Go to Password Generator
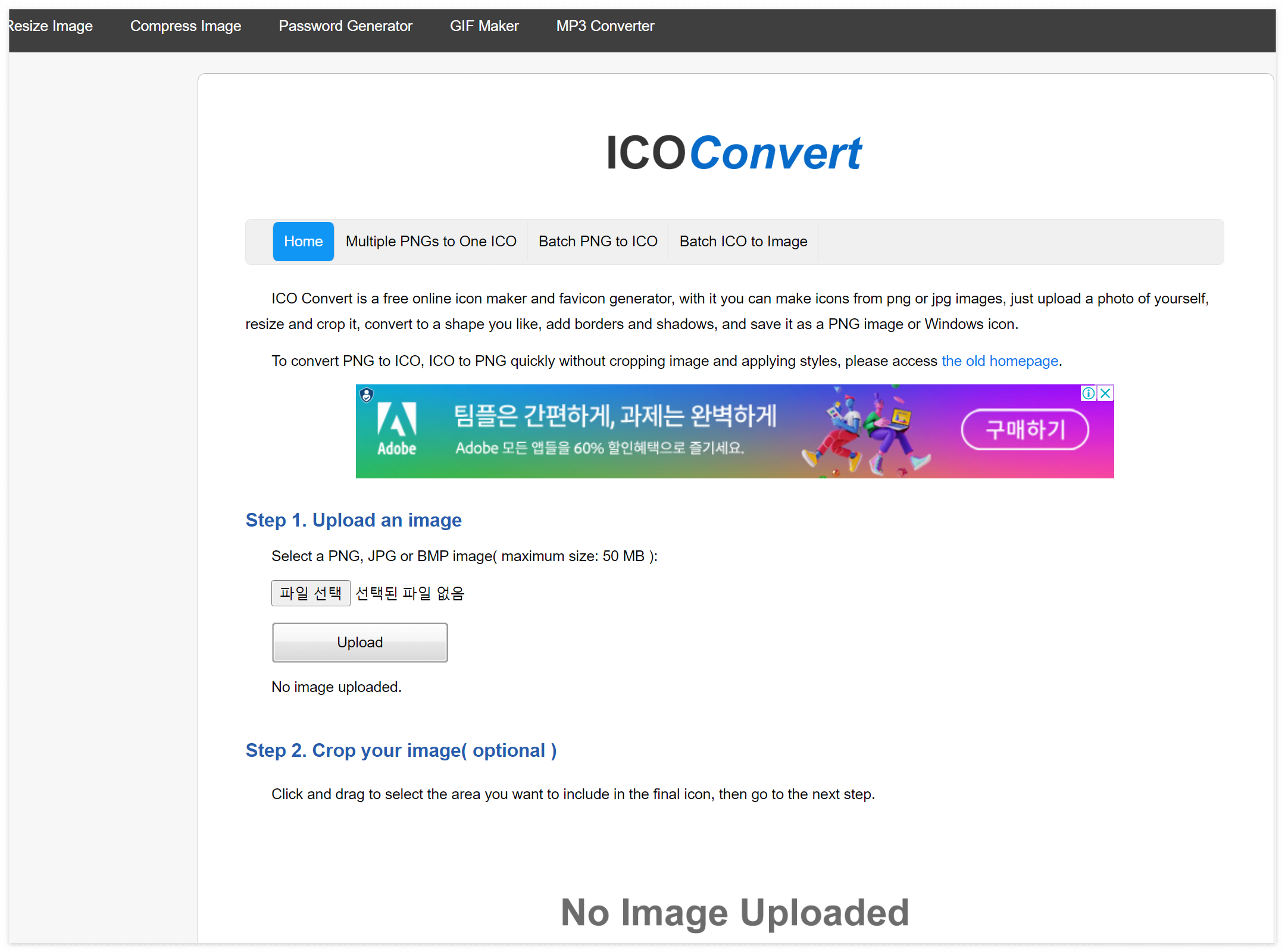The width and height of the screenshot is (1285, 952). point(345,26)
